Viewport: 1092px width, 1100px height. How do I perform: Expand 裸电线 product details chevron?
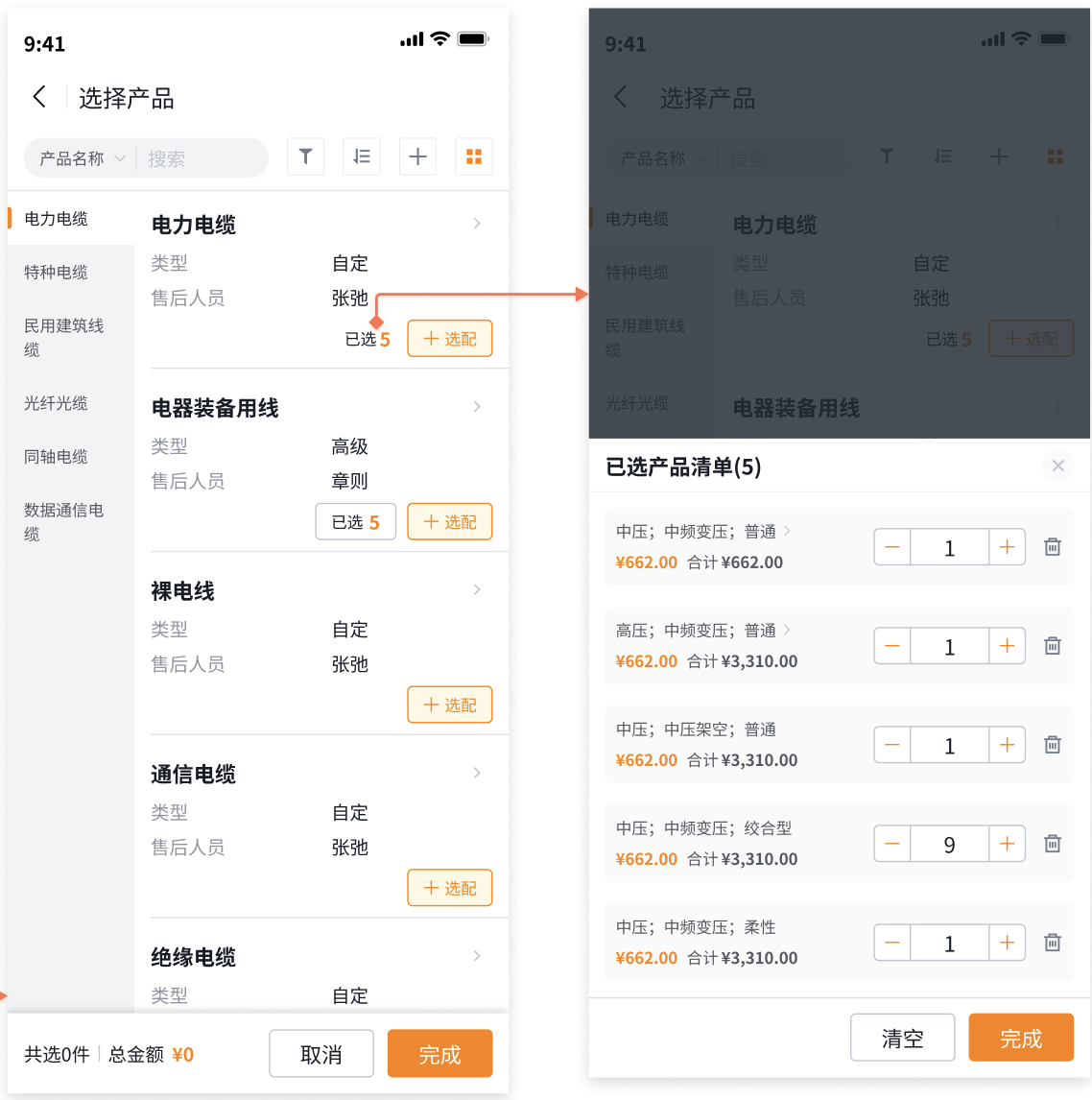477,590
